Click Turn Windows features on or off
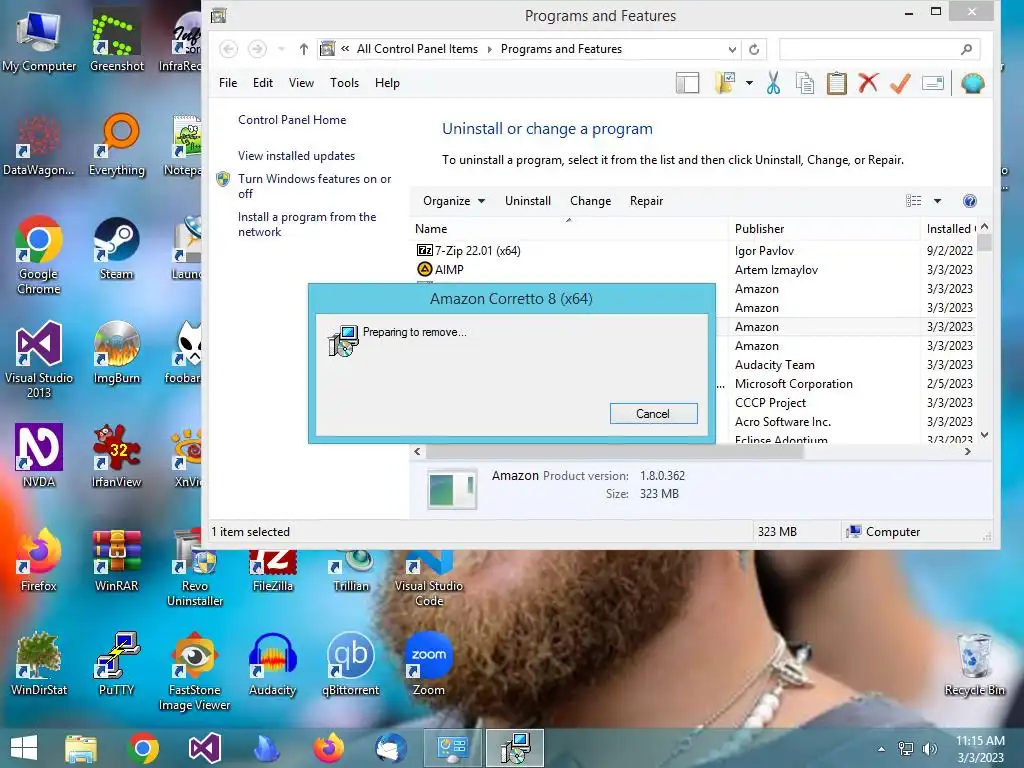The height and width of the screenshot is (768, 1024). tap(314, 186)
